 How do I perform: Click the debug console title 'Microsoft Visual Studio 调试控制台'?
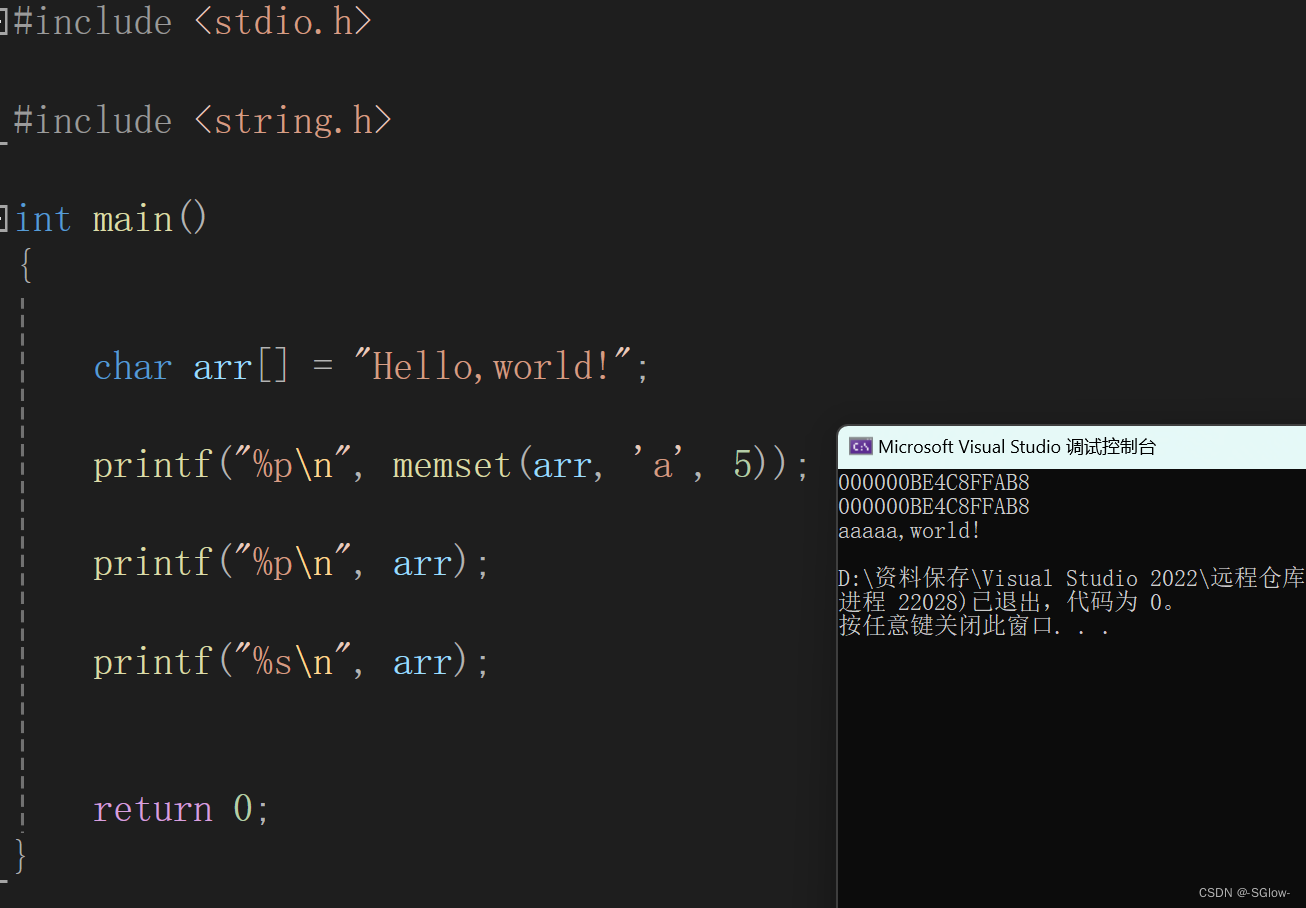click(x=1017, y=447)
